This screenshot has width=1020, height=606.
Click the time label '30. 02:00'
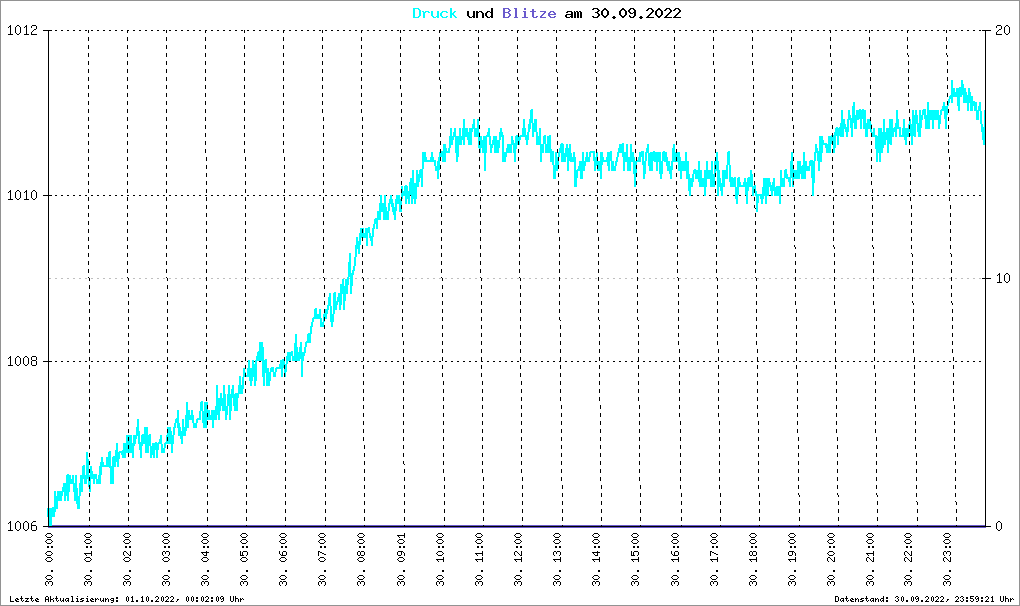coord(128,560)
